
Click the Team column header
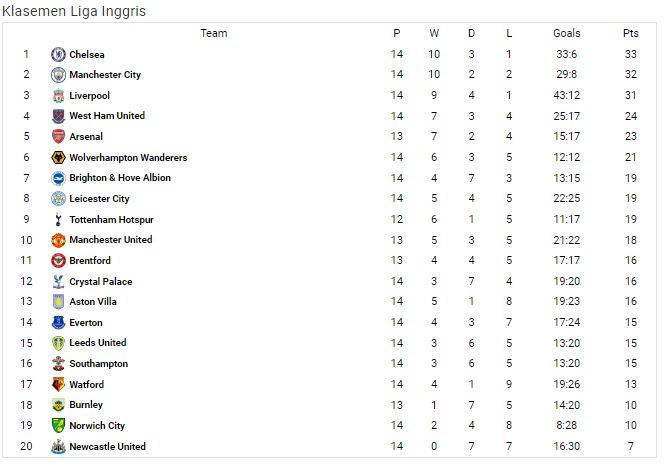(214, 33)
